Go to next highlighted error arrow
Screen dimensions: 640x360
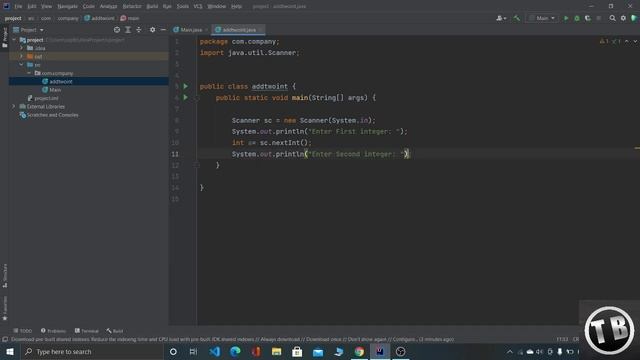(635, 41)
